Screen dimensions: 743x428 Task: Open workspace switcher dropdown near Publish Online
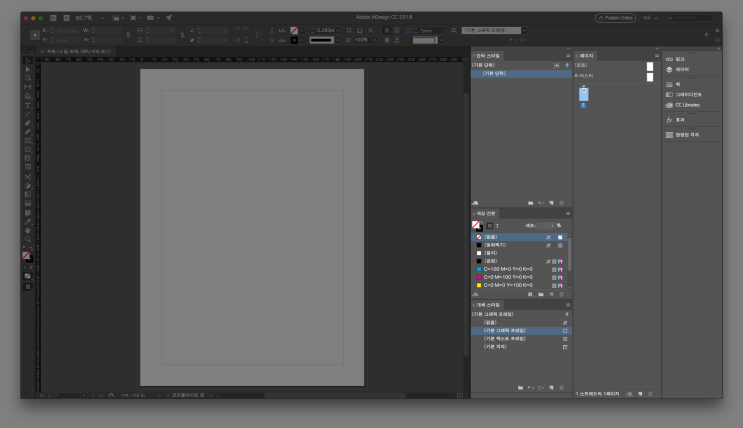pyautogui.click(x=650, y=18)
